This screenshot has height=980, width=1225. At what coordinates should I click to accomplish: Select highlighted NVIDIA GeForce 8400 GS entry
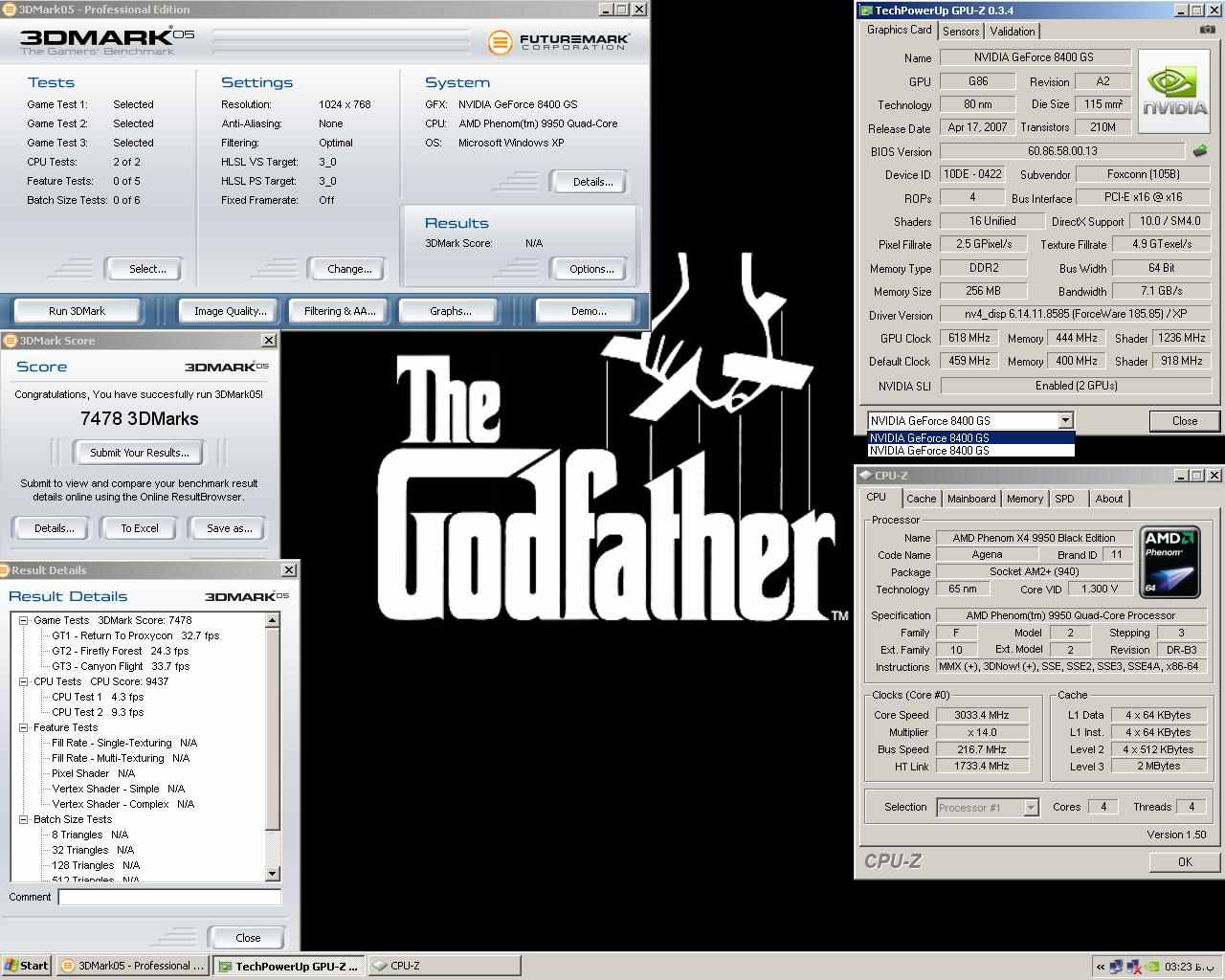(970, 438)
